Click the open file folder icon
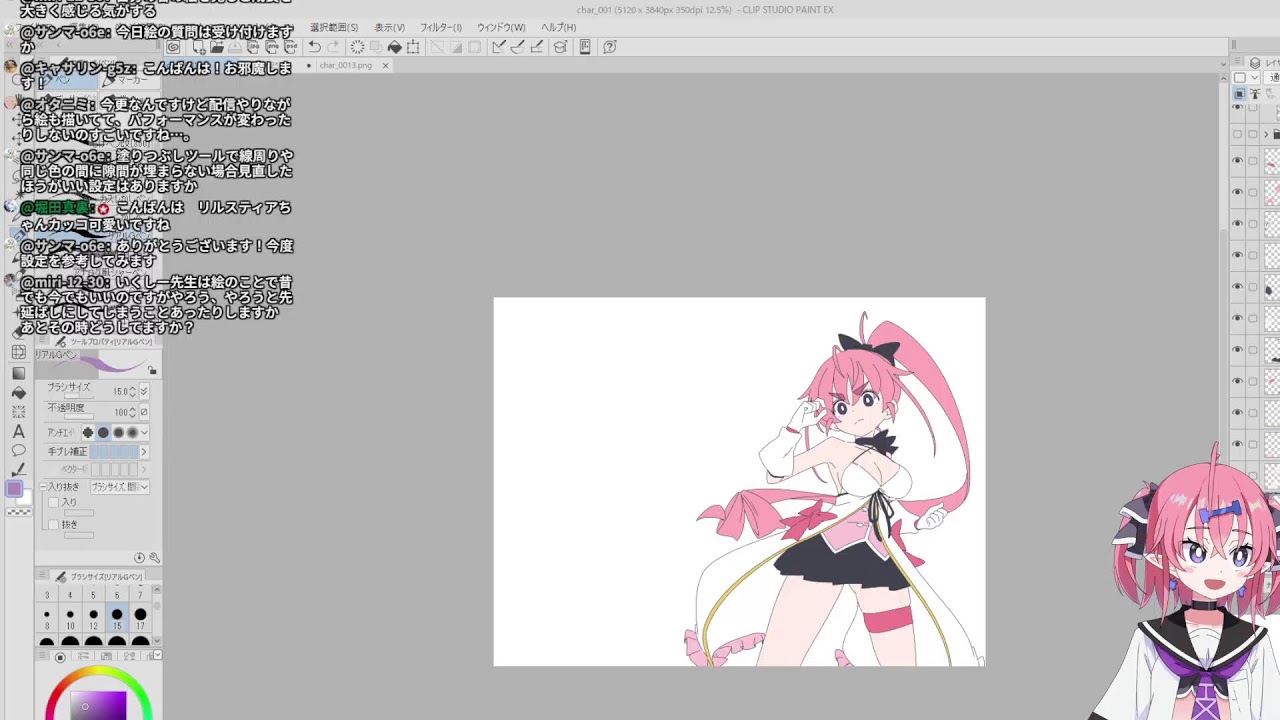The image size is (1280, 720). pyautogui.click(x=217, y=47)
